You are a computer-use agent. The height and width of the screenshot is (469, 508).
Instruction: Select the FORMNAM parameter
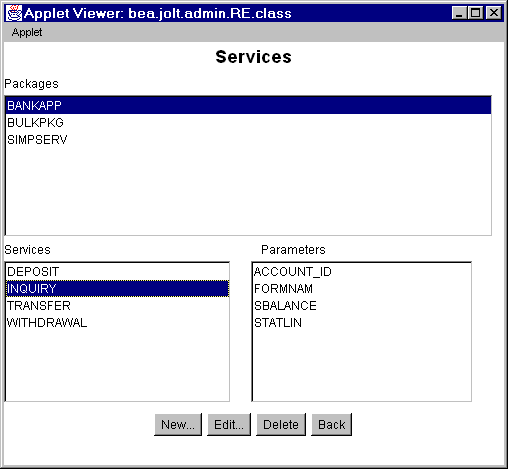(x=362, y=288)
